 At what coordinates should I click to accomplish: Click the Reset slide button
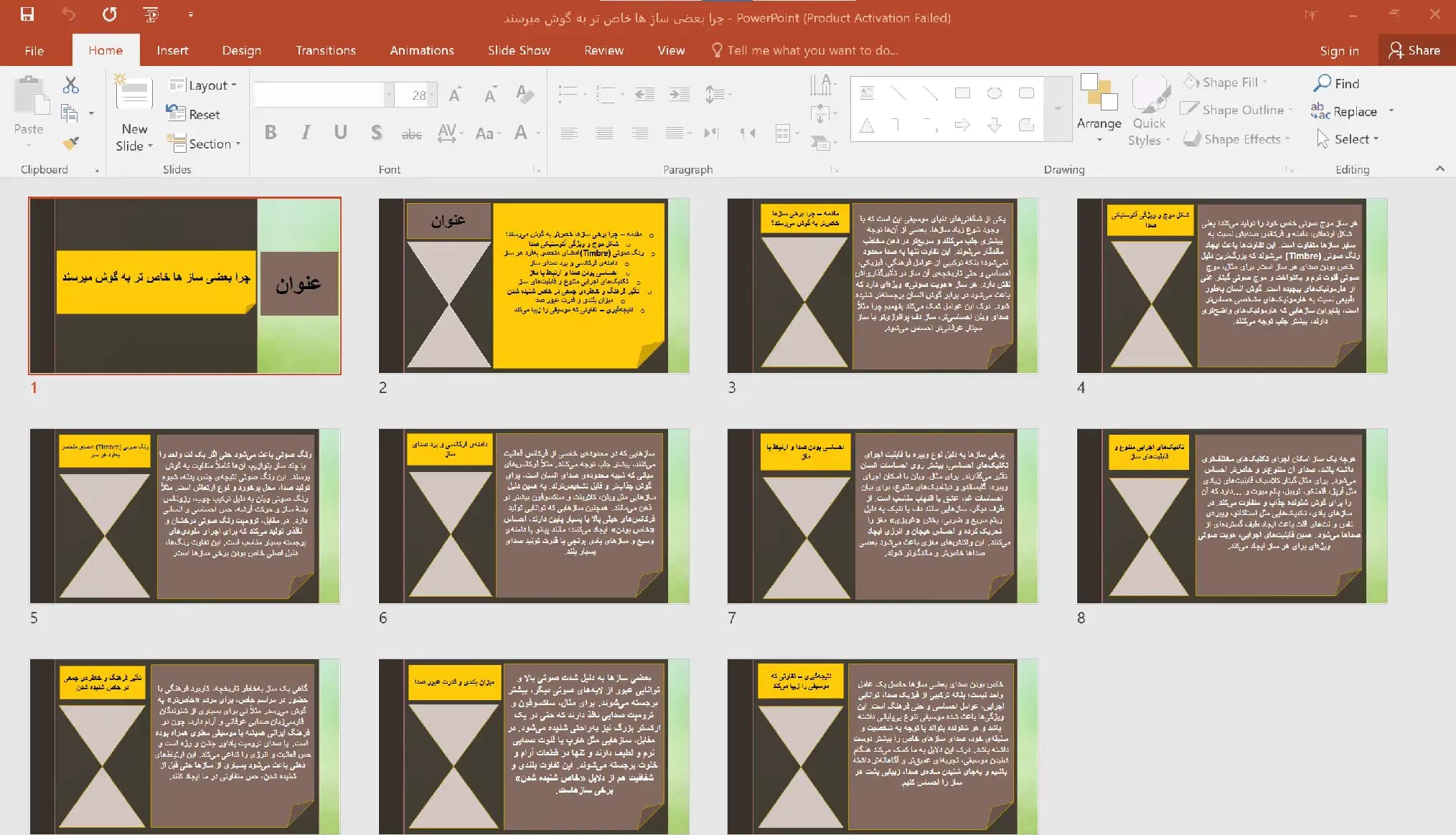tap(194, 114)
